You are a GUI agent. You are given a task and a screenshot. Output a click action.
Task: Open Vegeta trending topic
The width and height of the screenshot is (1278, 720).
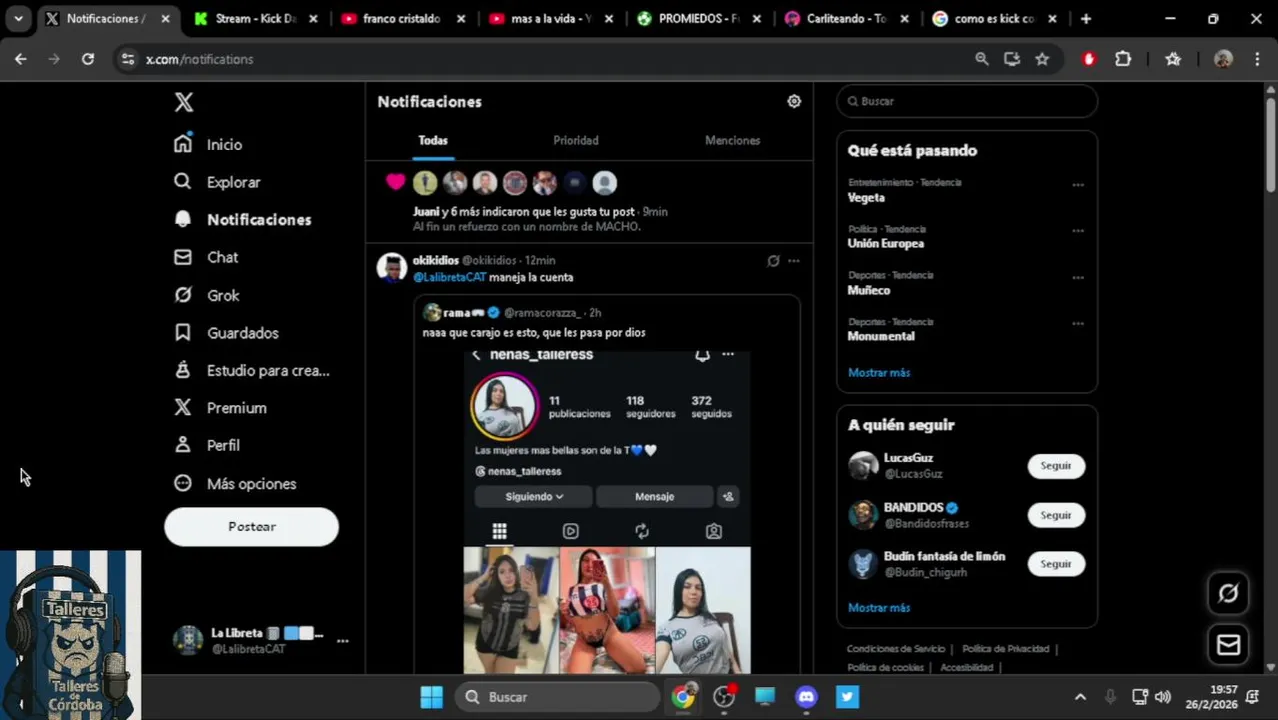[866, 197]
